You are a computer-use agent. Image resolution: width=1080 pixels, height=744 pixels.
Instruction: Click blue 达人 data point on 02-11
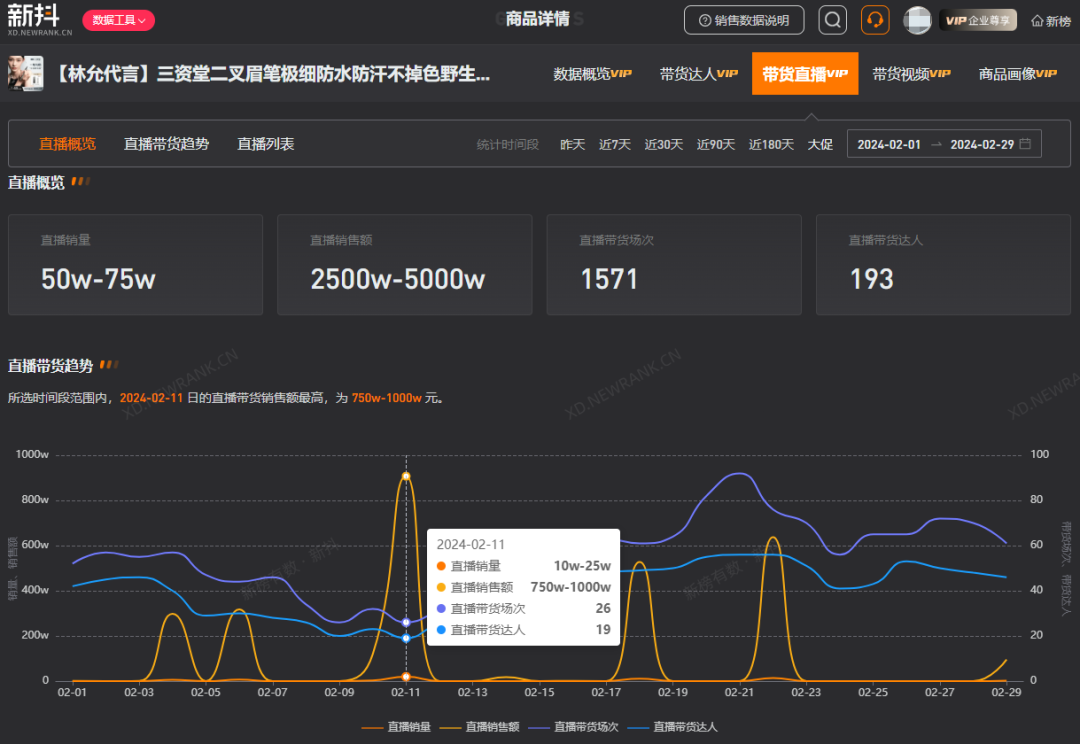click(x=406, y=638)
